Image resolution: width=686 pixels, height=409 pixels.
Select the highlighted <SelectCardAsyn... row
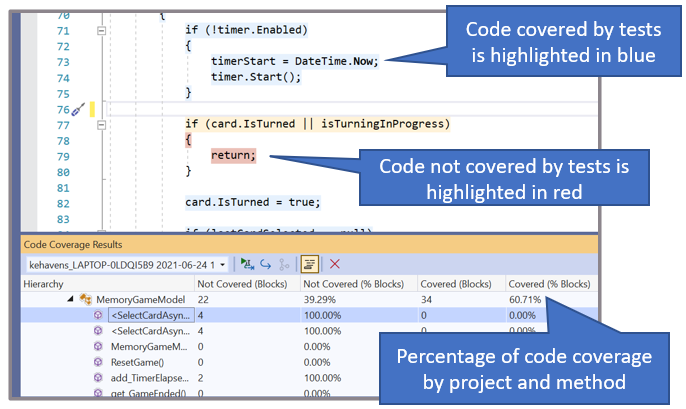[309, 315]
